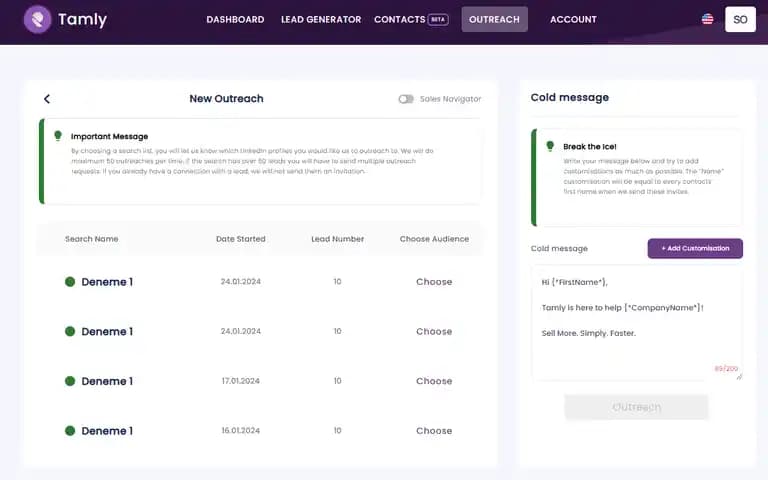
Task: Open the Lead Generator menu item
Action: click(321, 20)
